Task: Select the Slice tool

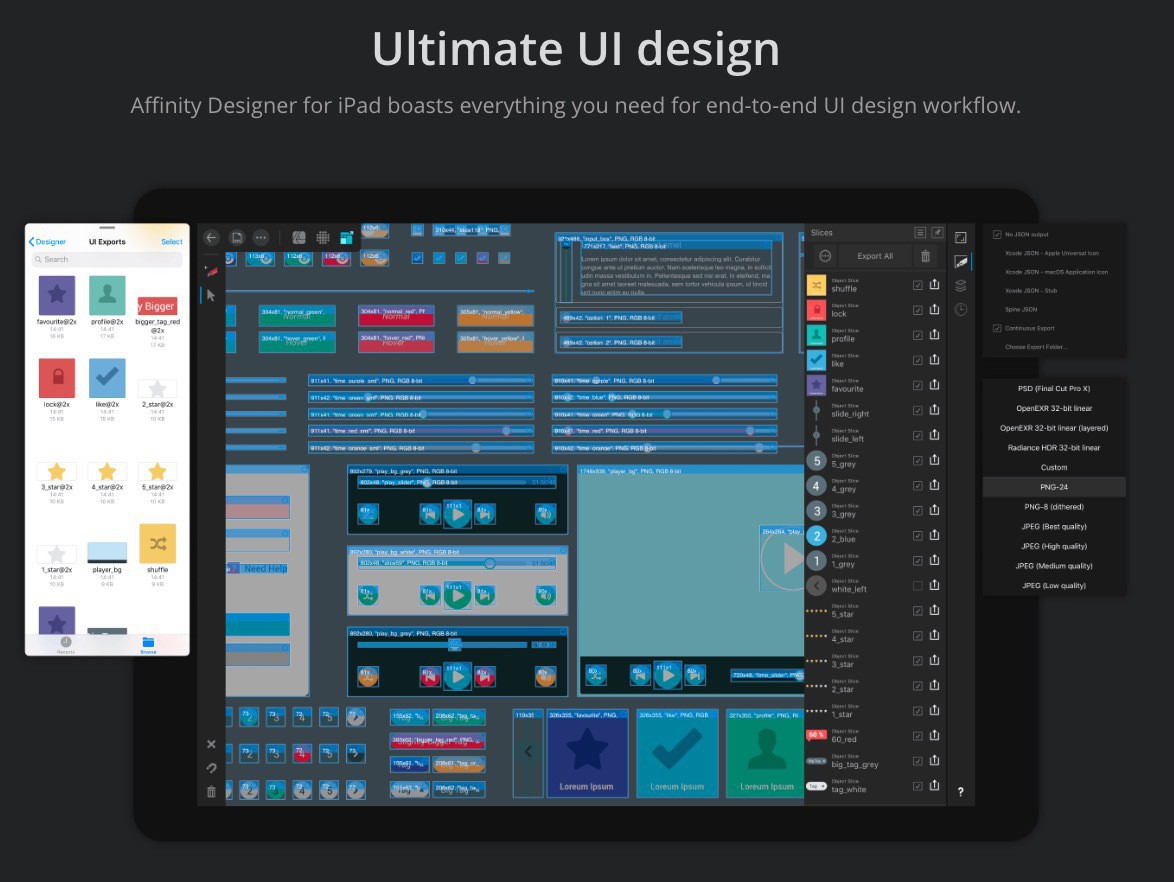Action: point(211,270)
